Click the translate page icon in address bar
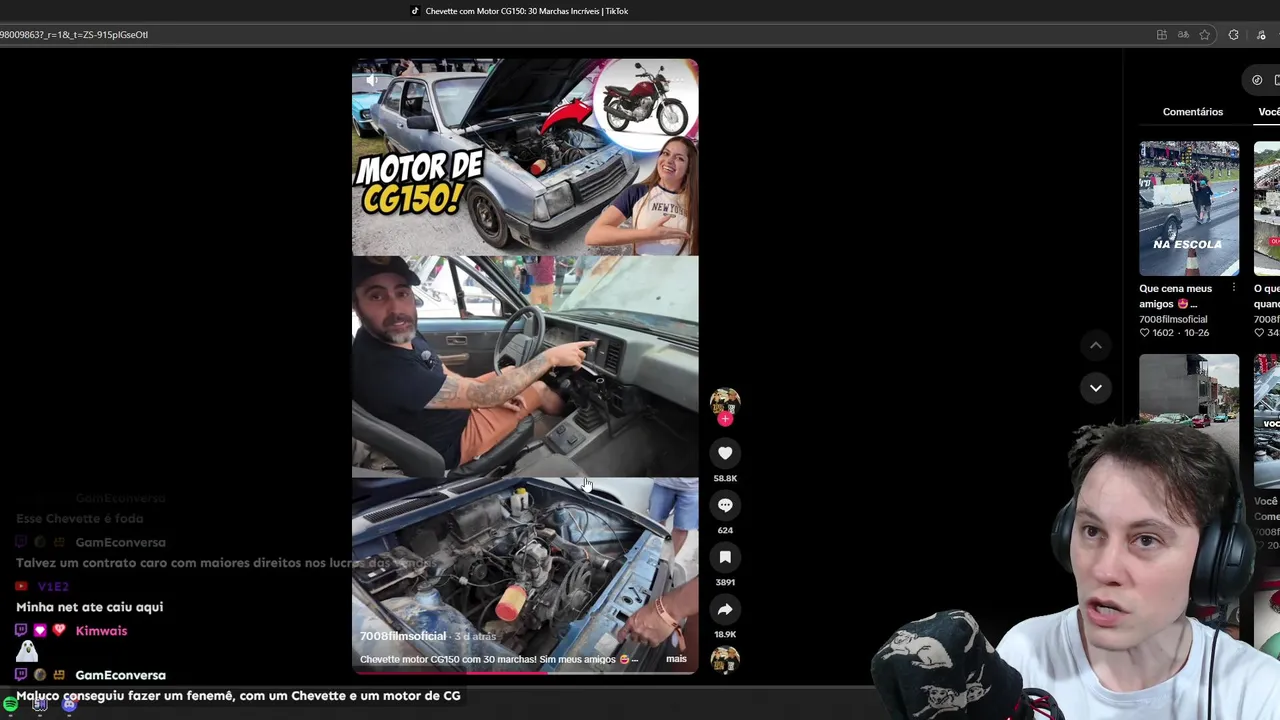The image size is (1280, 720). click(x=1183, y=35)
